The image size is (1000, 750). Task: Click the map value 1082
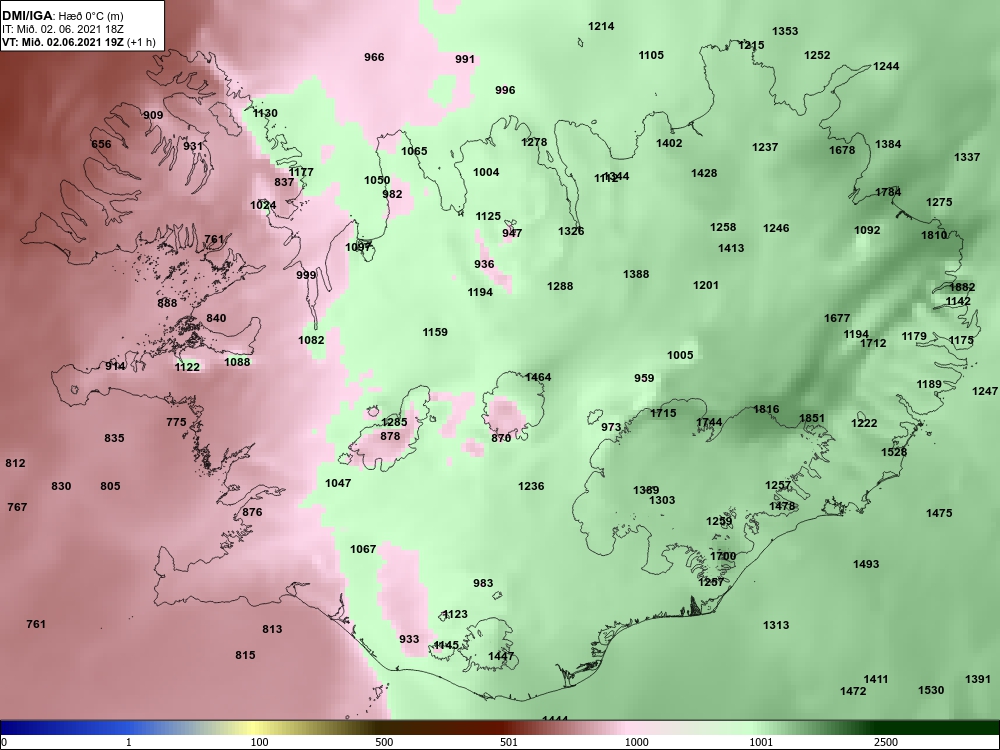(x=311, y=341)
